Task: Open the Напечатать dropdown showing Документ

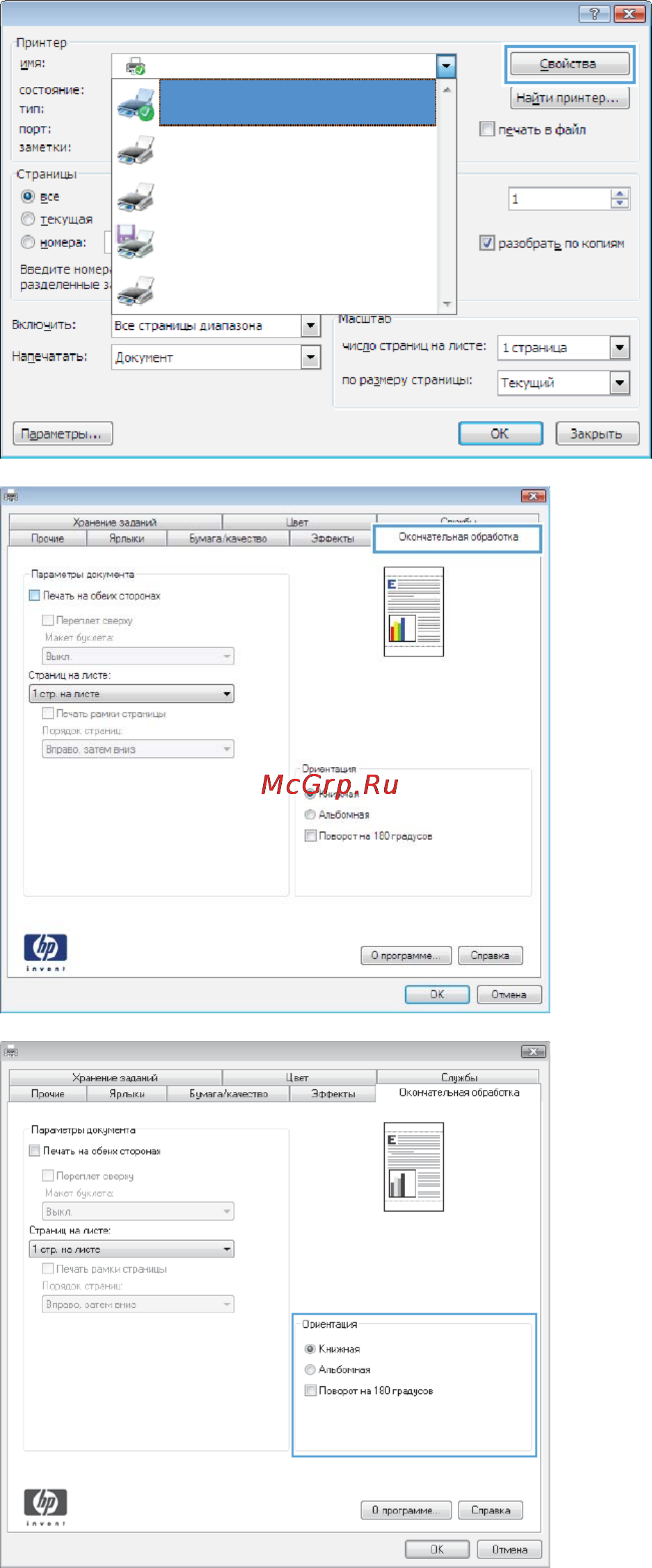Action: [x=216, y=358]
